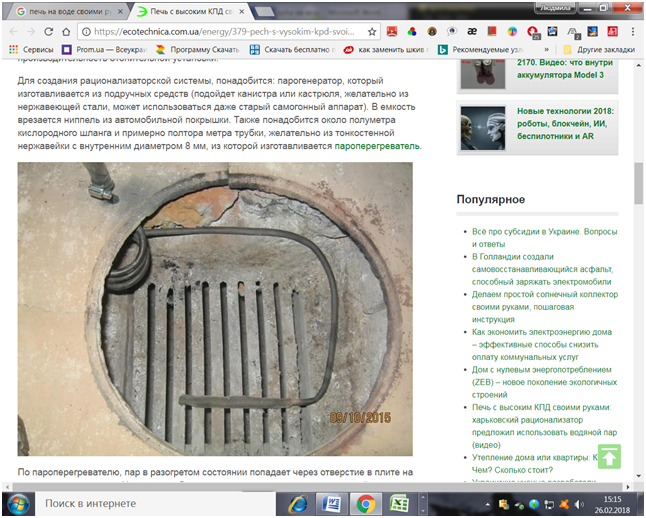Image resolution: width=646 pixels, height=518 pixels.
Task: Open the extension showing badge 2
Action: pyautogui.click(x=573, y=32)
